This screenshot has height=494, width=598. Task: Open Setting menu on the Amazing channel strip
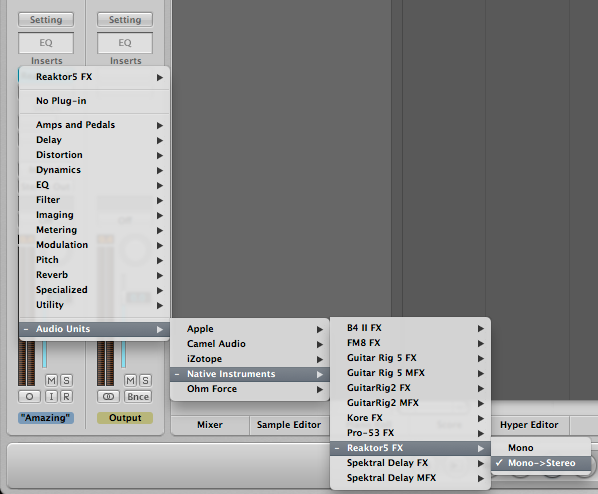click(x=46, y=20)
